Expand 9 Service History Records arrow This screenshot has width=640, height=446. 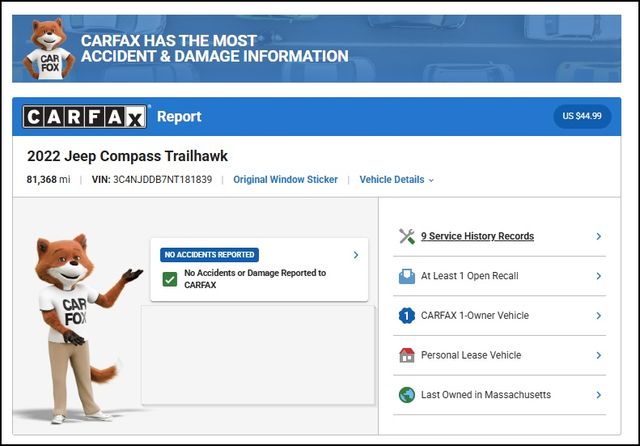tap(598, 237)
